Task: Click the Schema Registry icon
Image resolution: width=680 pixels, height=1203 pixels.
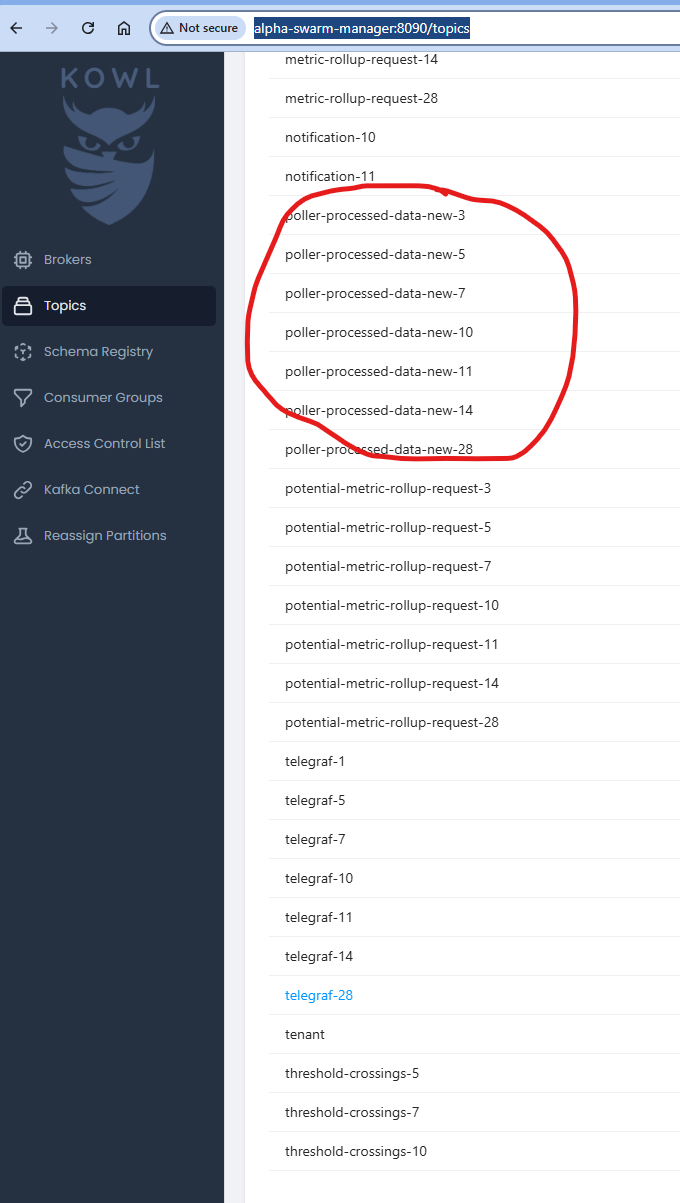Action: (23, 352)
